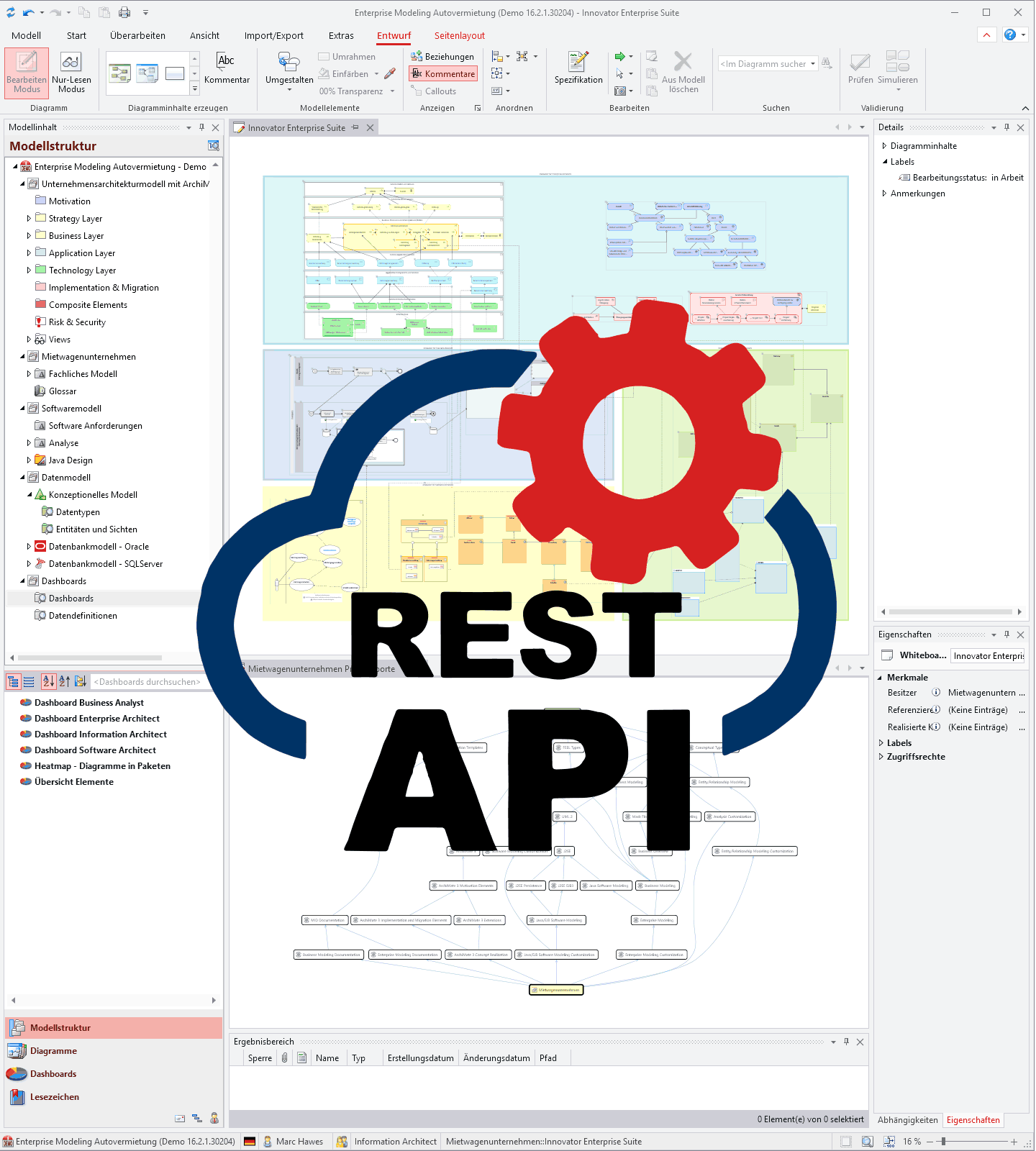Toggle Bearbeiten Modus

click(x=27, y=72)
